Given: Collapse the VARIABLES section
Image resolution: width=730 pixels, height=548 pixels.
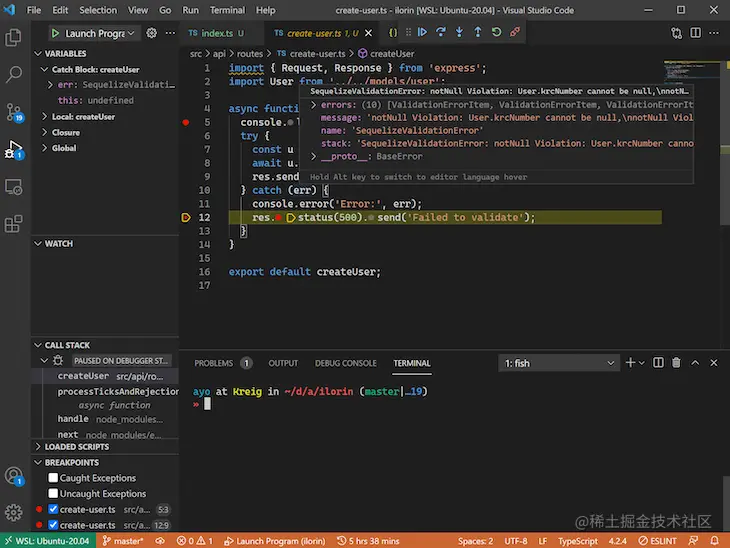Looking at the screenshot, I should 38,54.
